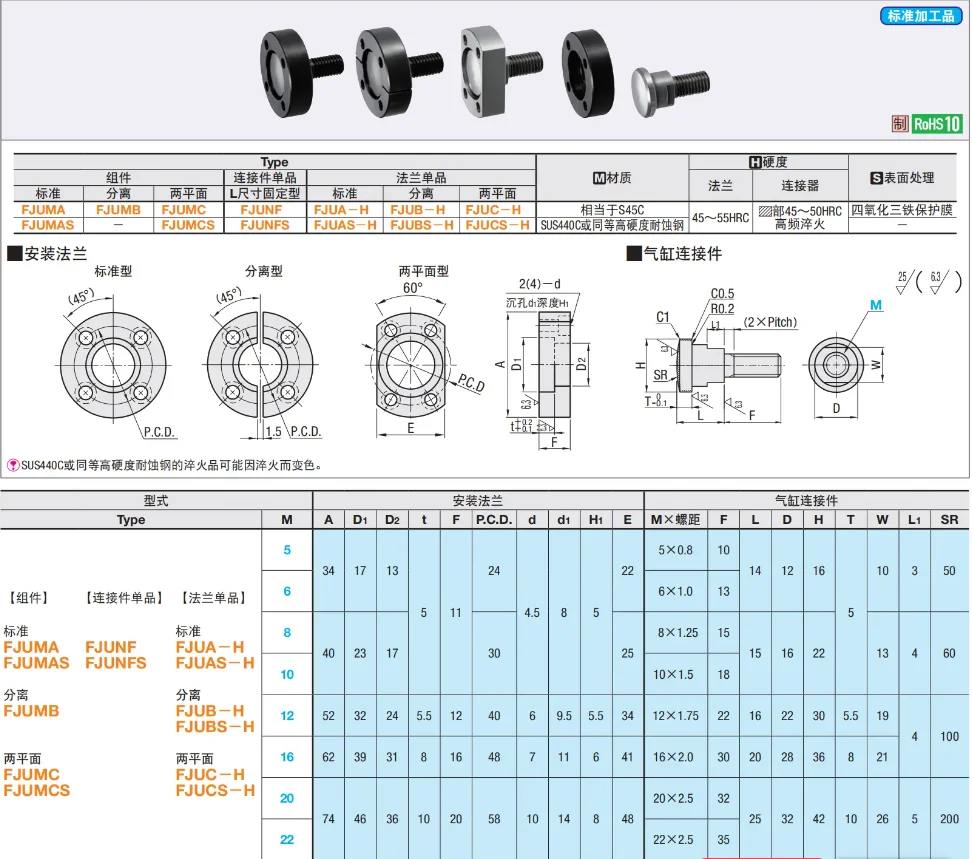Click the red 制 icon
The height and width of the screenshot is (859, 972).
point(899,124)
